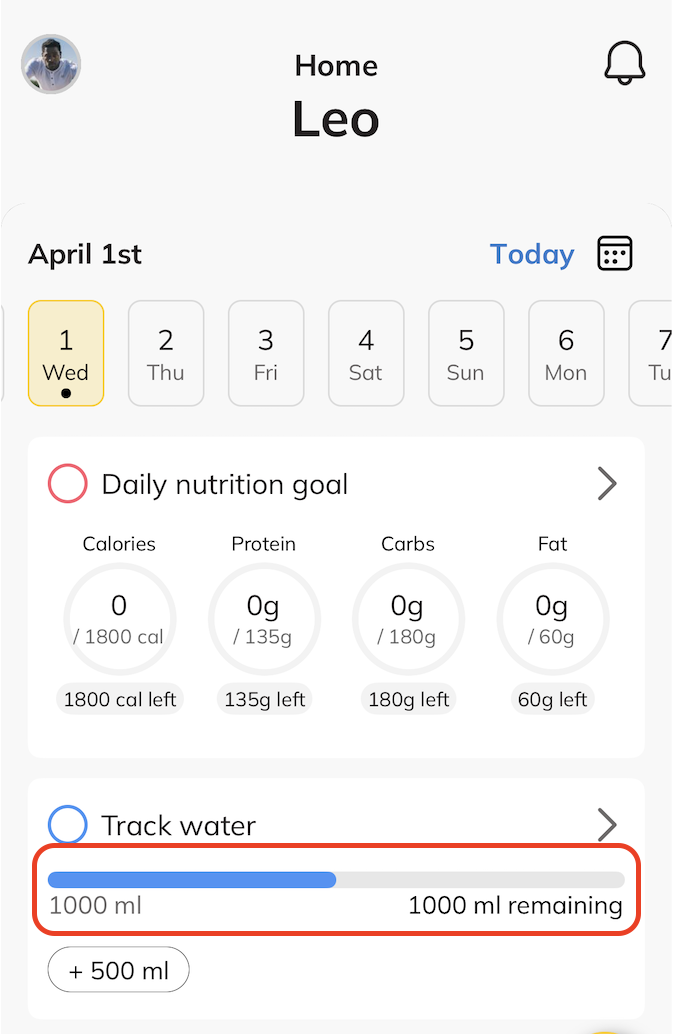This screenshot has width=674, height=1034.
Task: Expand Track water details
Action: (x=607, y=825)
